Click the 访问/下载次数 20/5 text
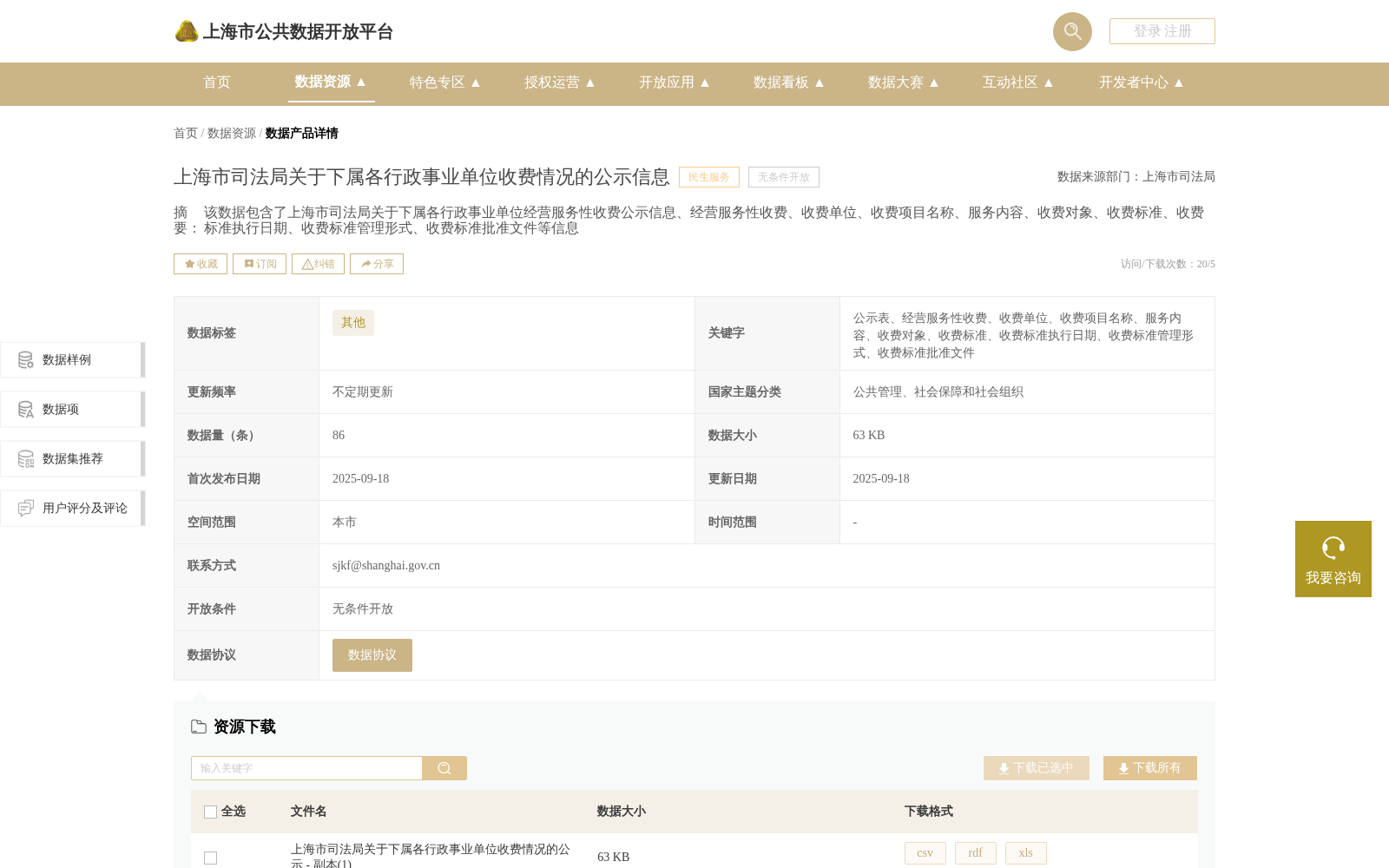This screenshot has height=868, width=1389. pos(1168,264)
